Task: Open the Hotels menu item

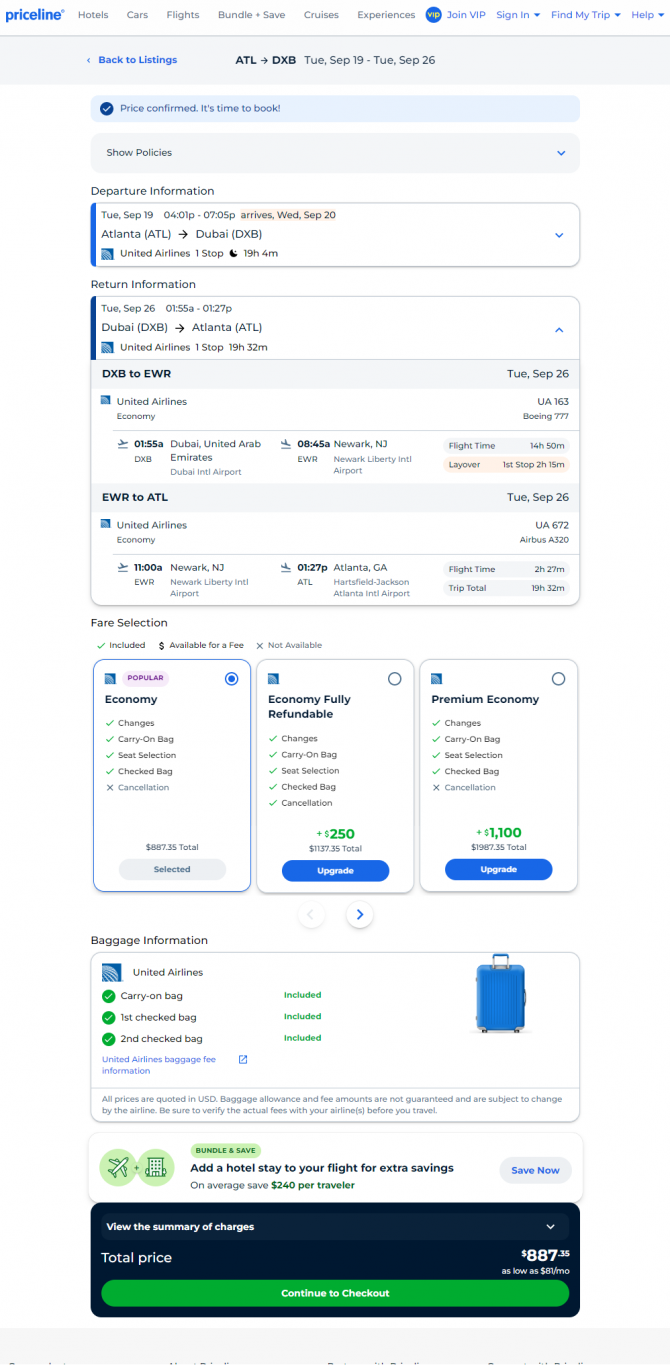Action: tap(93, 15)
